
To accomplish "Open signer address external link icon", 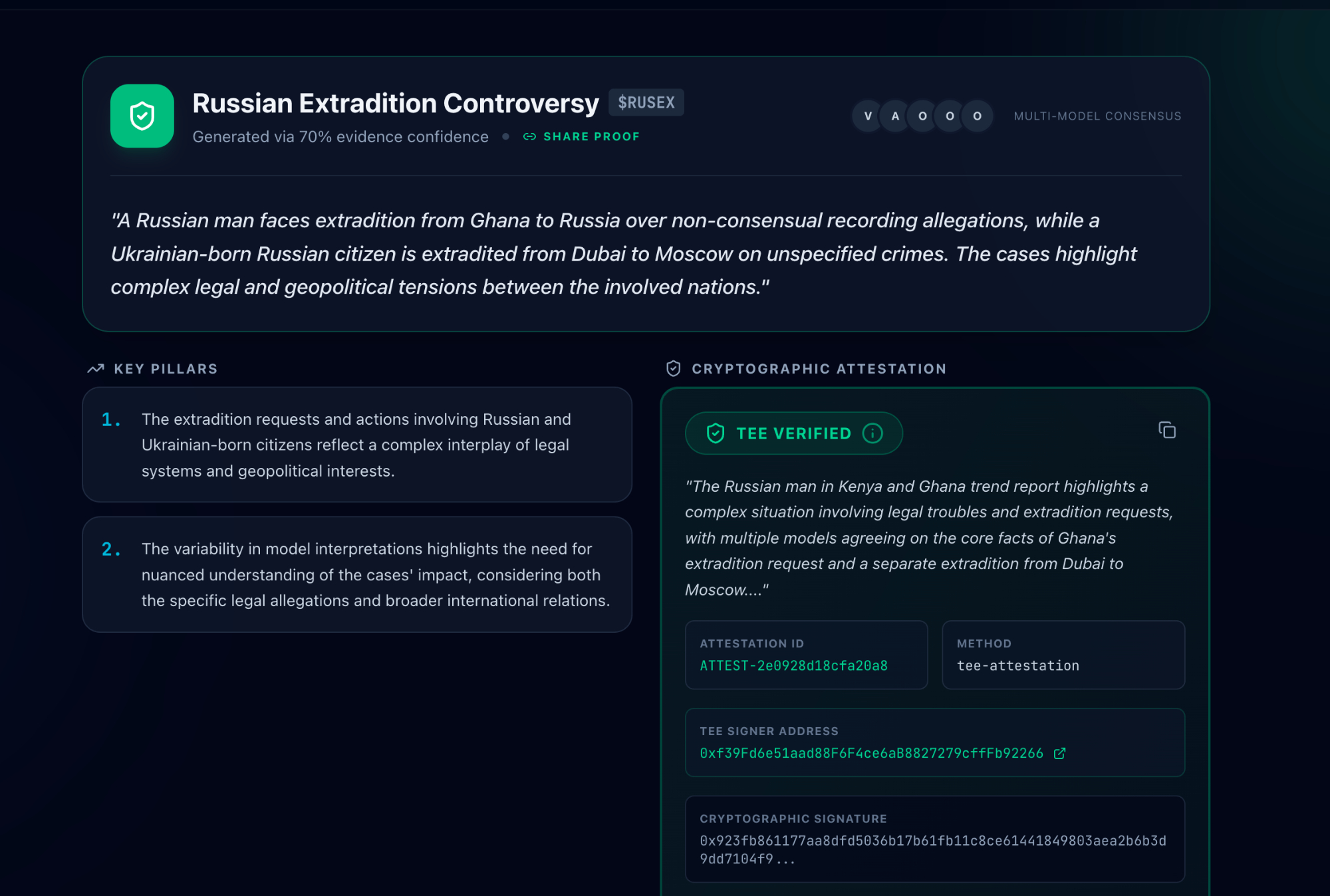I will 1060,753.
